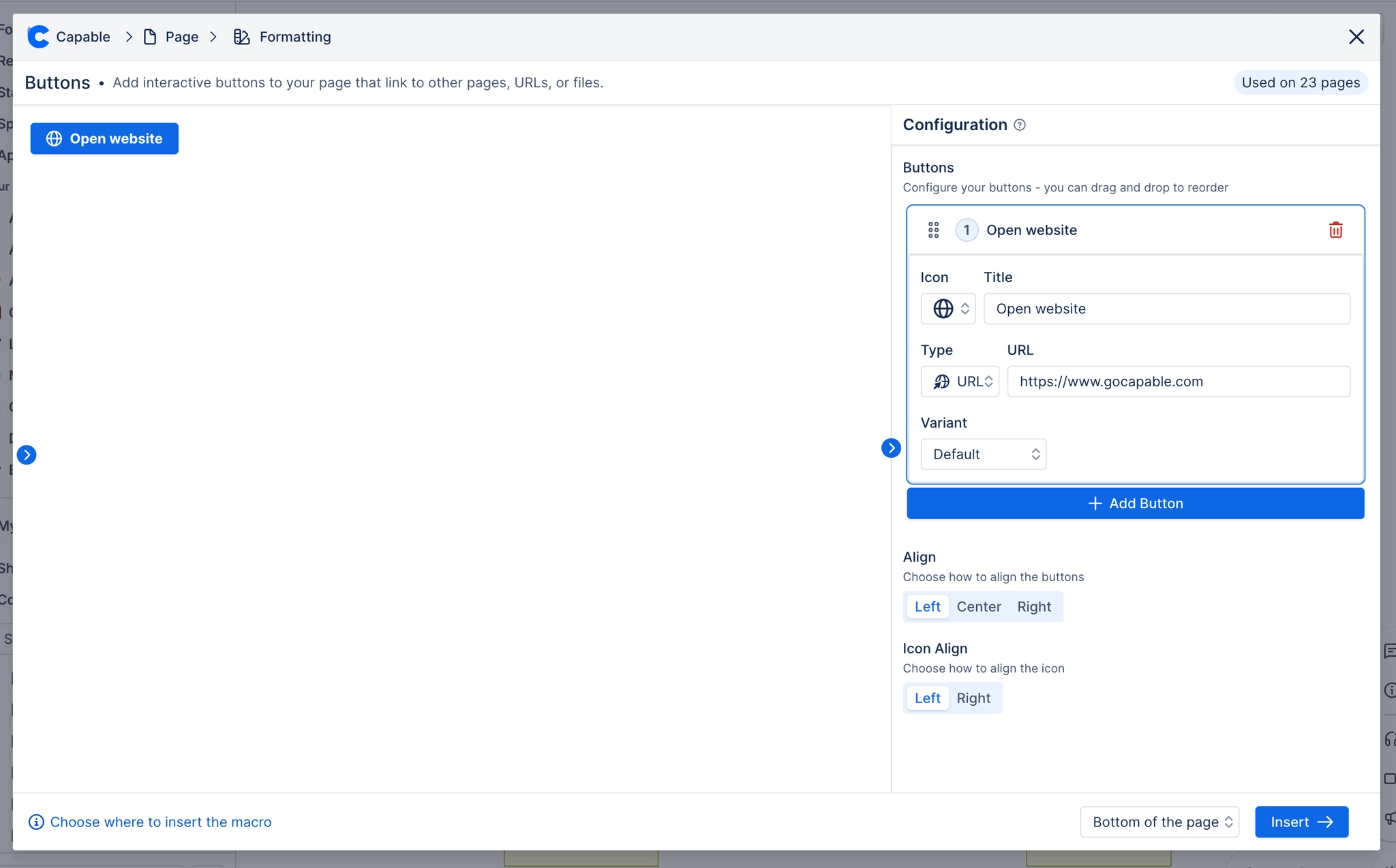
Task: Delete the Open website button via trash icon
Action: pos(1335,230)
